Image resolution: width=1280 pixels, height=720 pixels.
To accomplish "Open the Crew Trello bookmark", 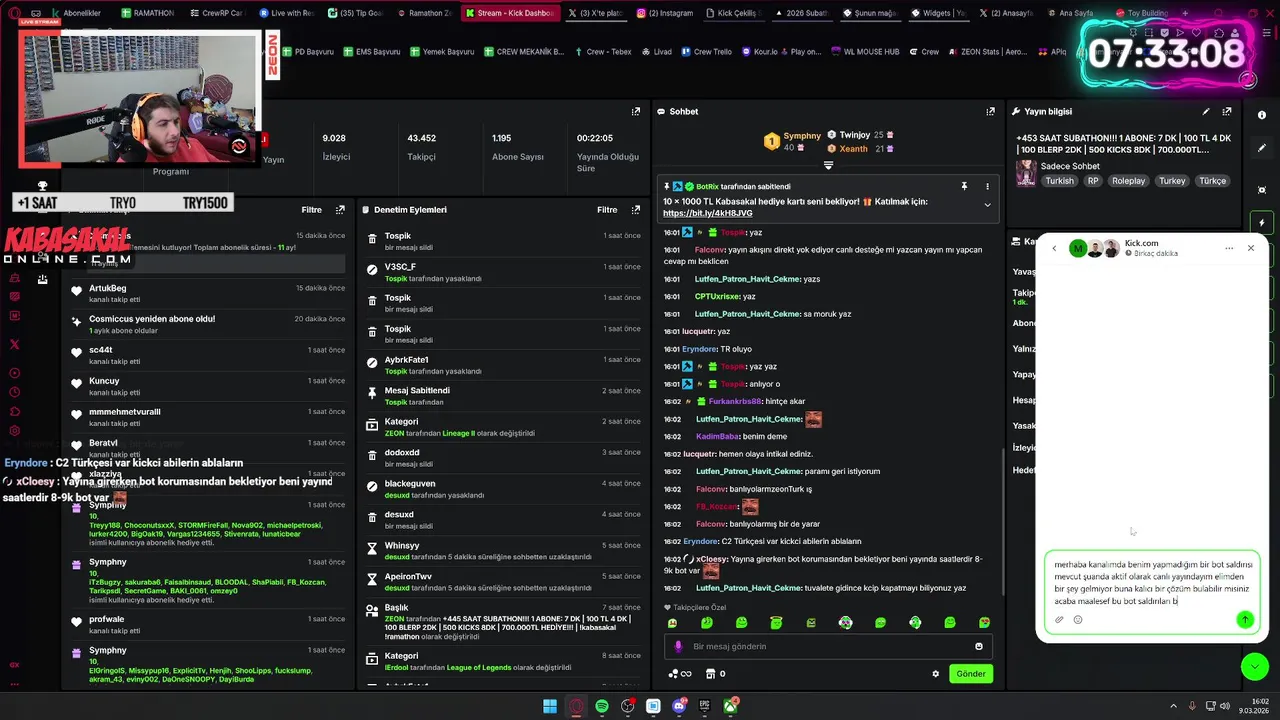I will click(706, 52).
